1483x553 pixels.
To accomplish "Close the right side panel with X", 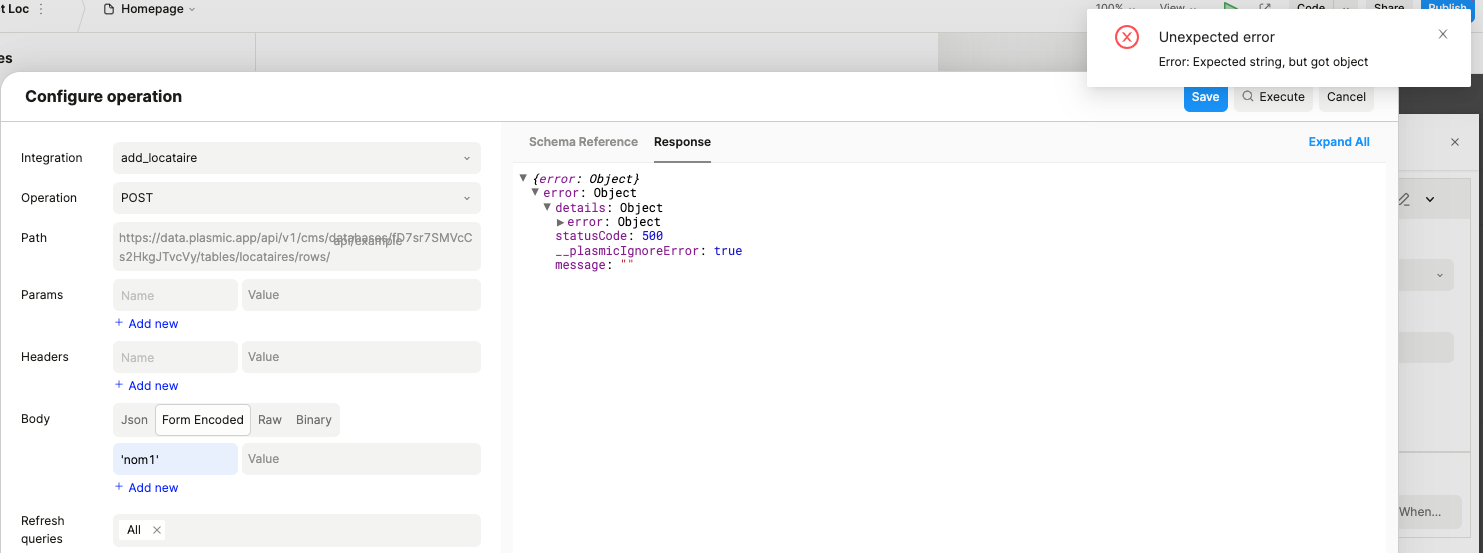I will point(1454,142).
